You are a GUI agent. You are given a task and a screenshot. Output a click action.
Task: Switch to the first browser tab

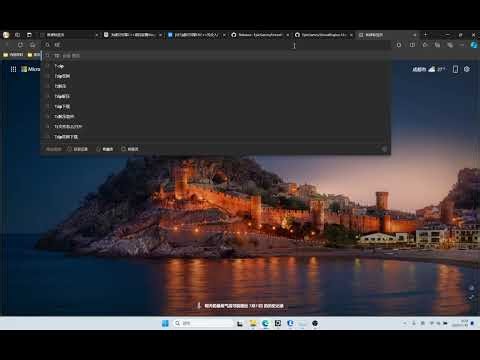[69, 35]
